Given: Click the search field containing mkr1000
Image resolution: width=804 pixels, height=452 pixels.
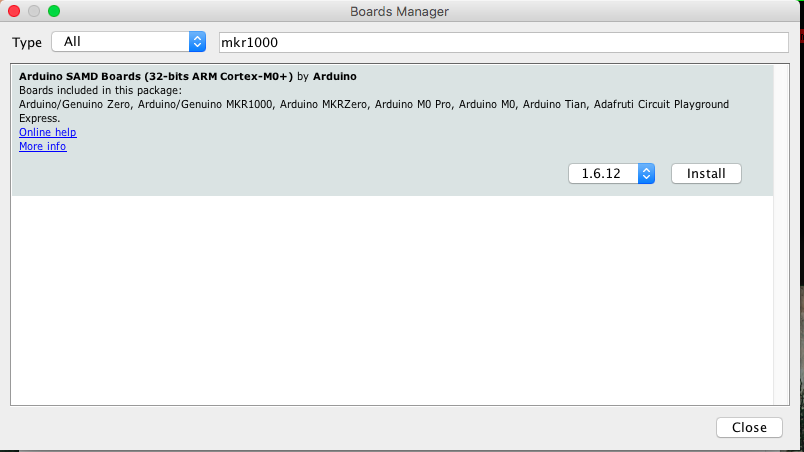Looking at the screenshot, I should pyautogui.click(x=504, y=42).
